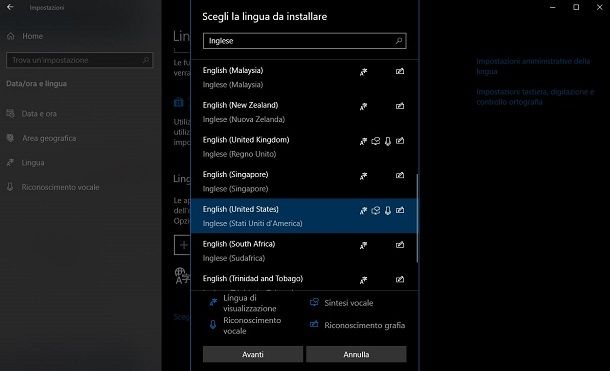Click the back arrow in Impostazioni

click(x=10, y=7)
